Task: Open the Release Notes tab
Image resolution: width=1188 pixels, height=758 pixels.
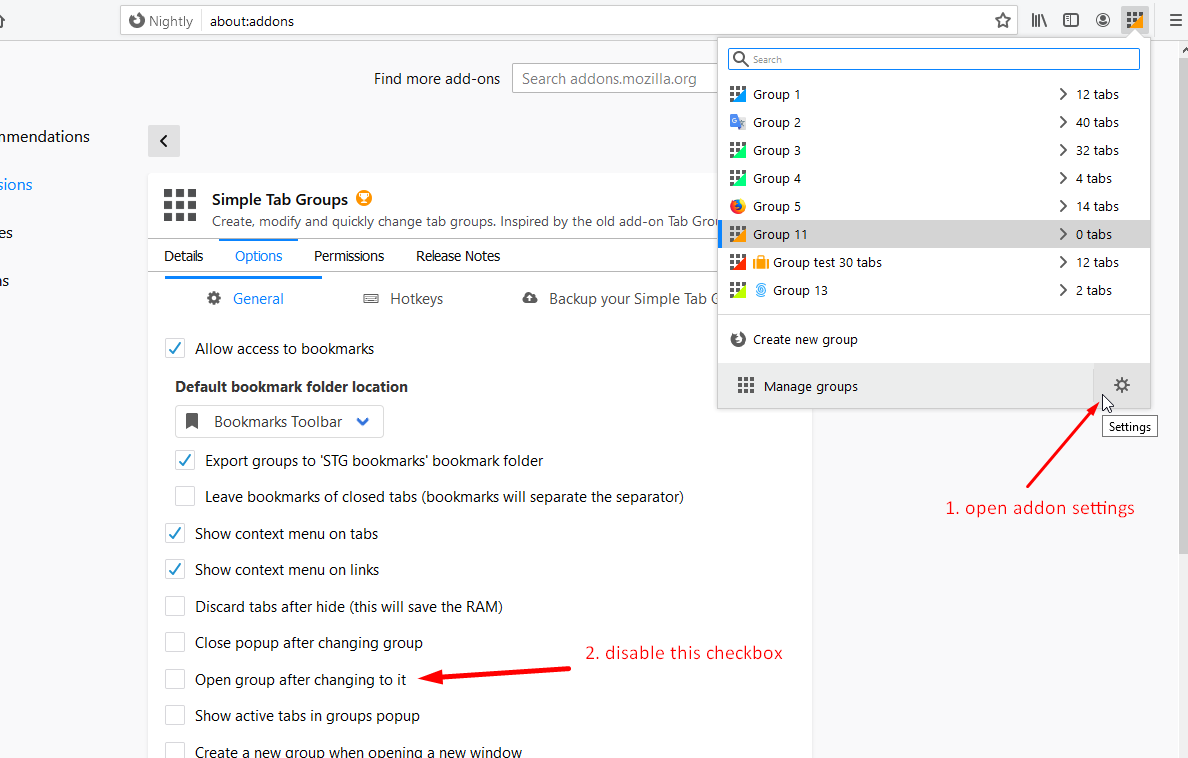Action: [458, 256]
